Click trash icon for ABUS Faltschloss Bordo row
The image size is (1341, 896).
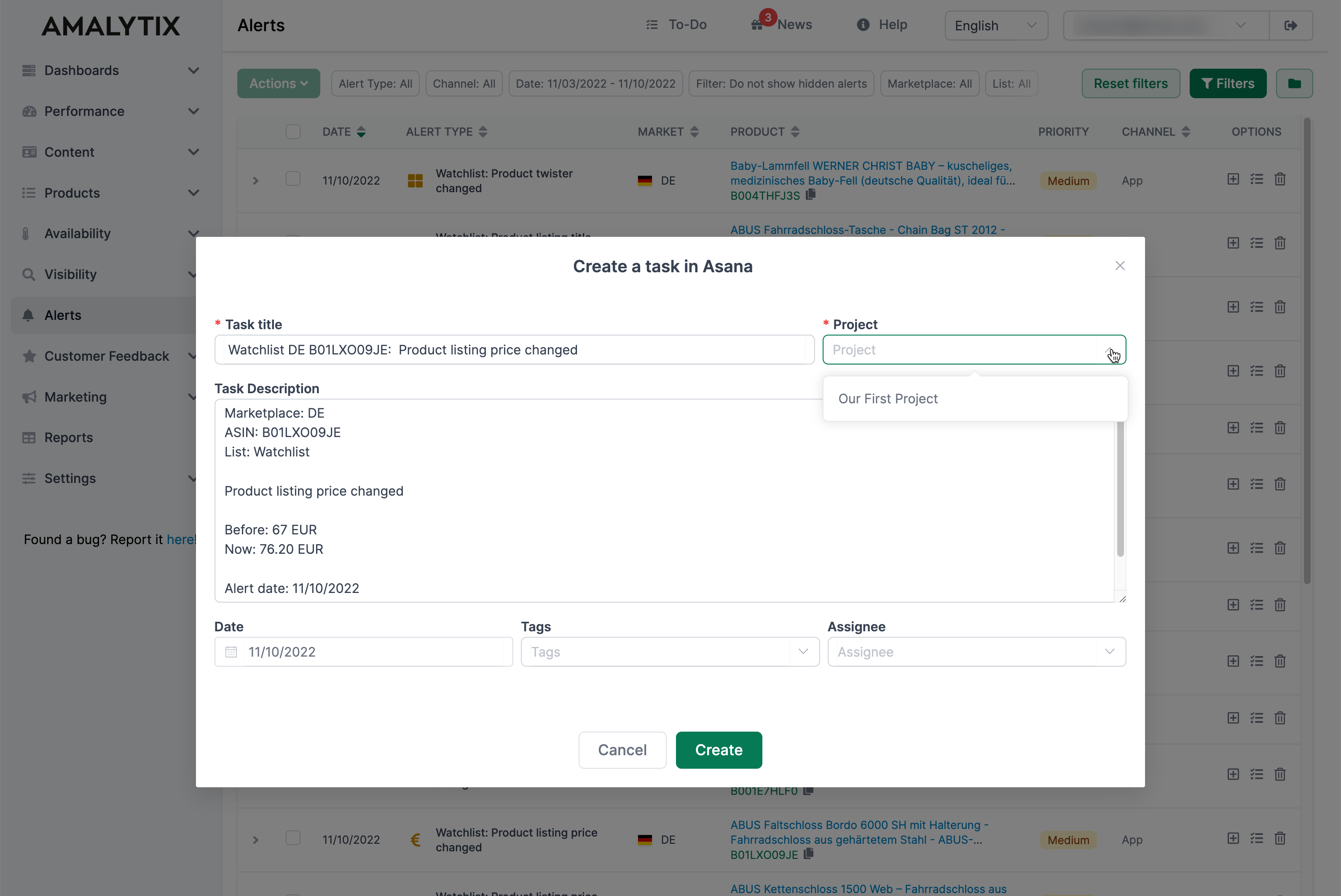click(x=1280, y=838)
